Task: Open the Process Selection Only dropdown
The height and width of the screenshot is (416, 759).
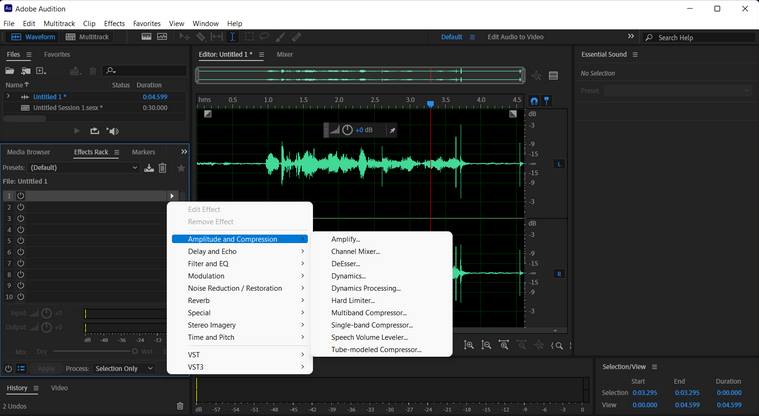Action: (124, 369)
